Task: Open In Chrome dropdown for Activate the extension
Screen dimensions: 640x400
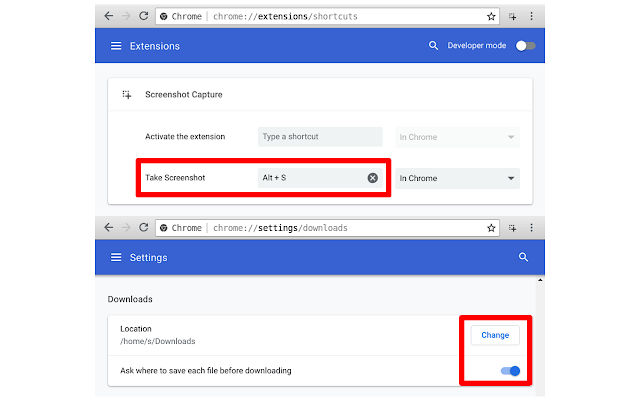Action: pyautogui.click(x=457, y=137)
